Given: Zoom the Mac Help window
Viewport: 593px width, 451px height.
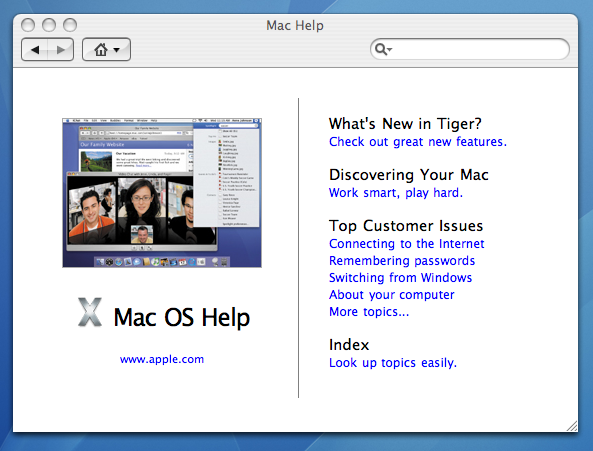Looking at the screenshot, I should (x=70, y=25).
